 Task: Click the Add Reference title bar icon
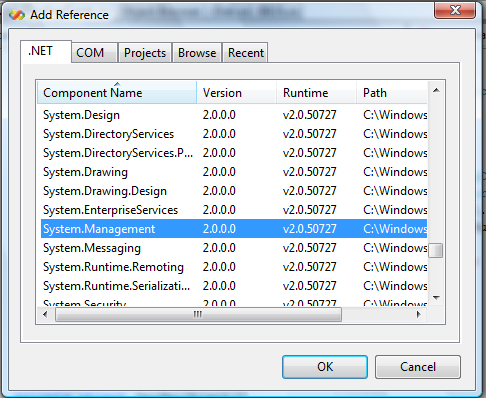click(17, 15)
